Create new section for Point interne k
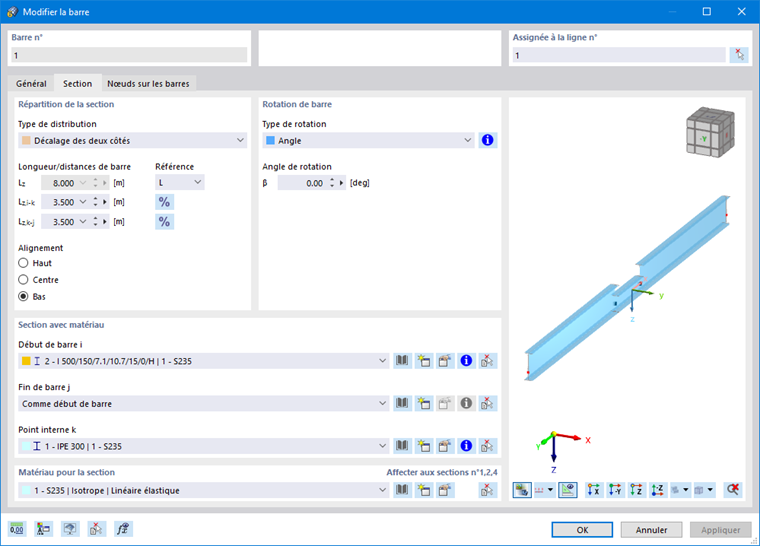760x546 pixels. (x=423, y=446)
